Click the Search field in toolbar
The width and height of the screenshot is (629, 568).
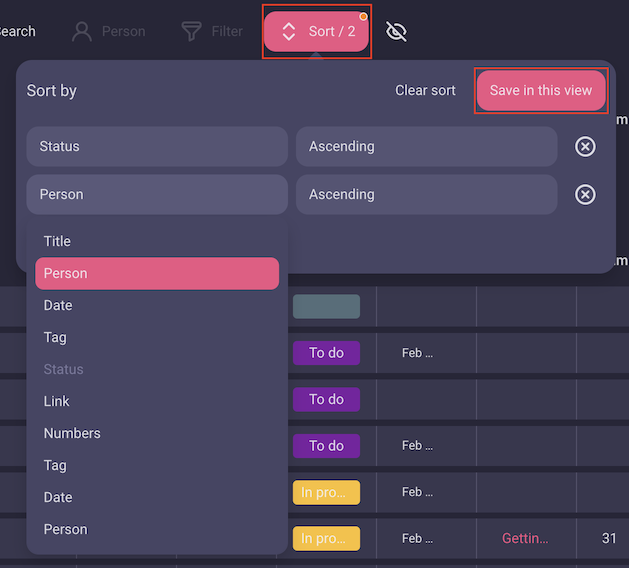point(16,31)
